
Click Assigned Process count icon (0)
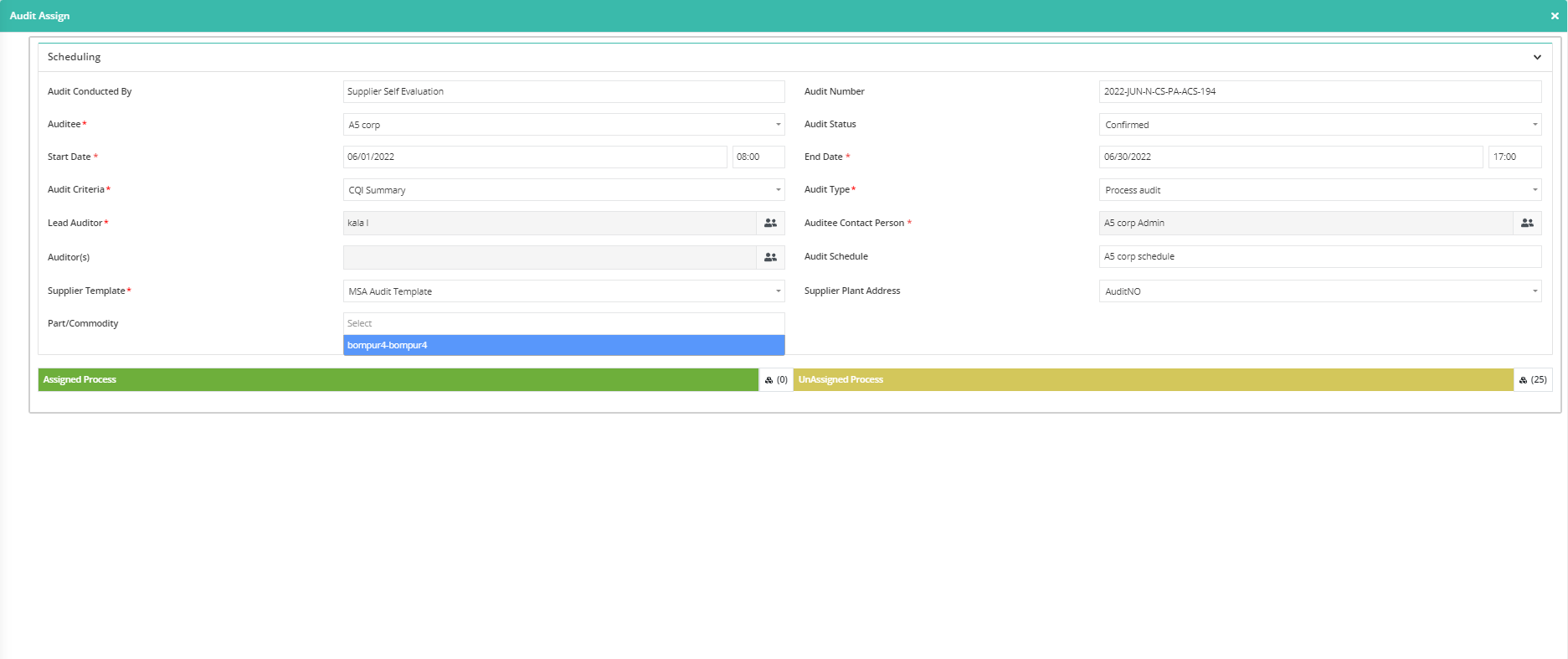pos(776,379)
